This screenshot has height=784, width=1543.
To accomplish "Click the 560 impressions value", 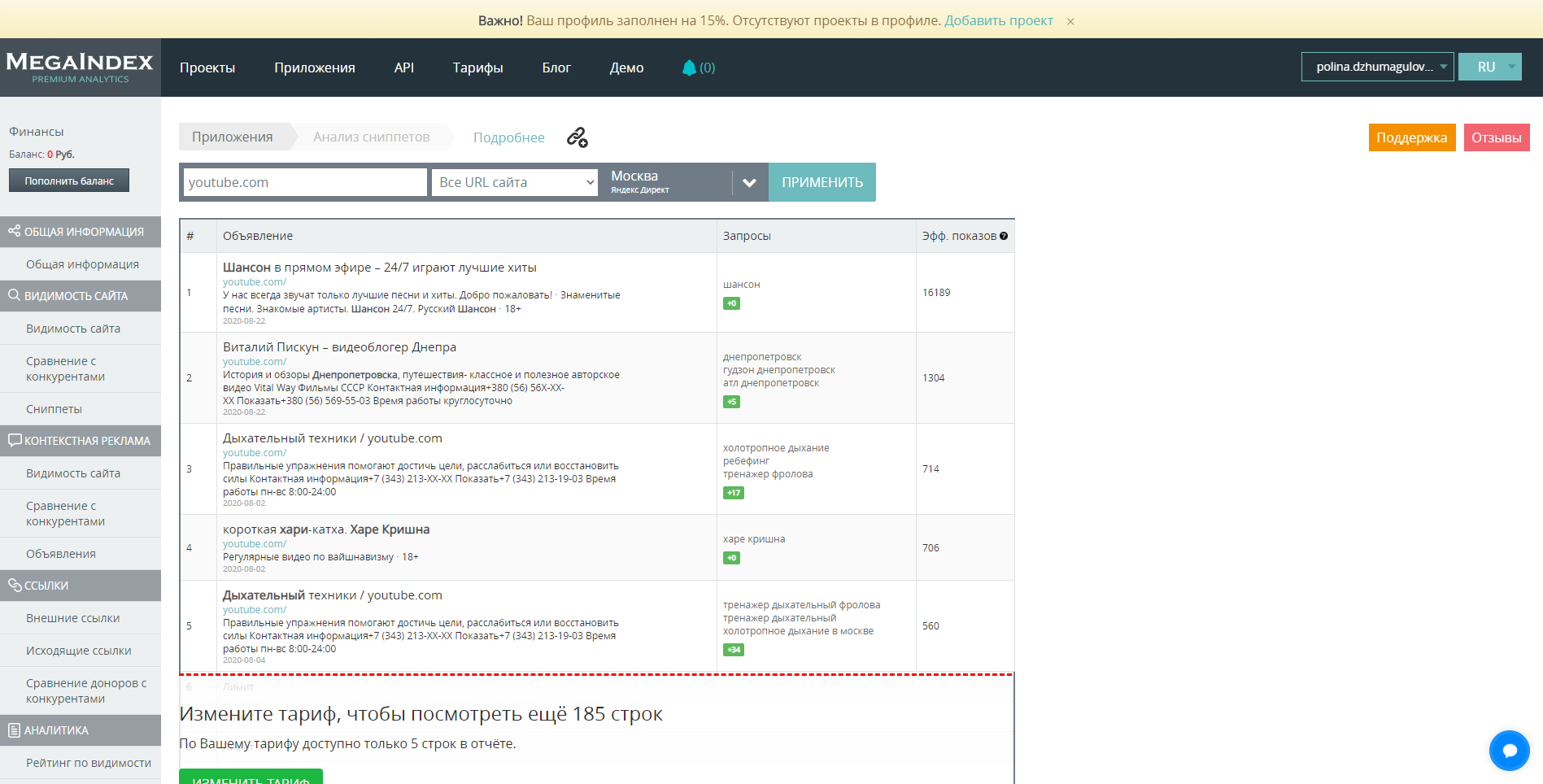I will tap(931, 626).
